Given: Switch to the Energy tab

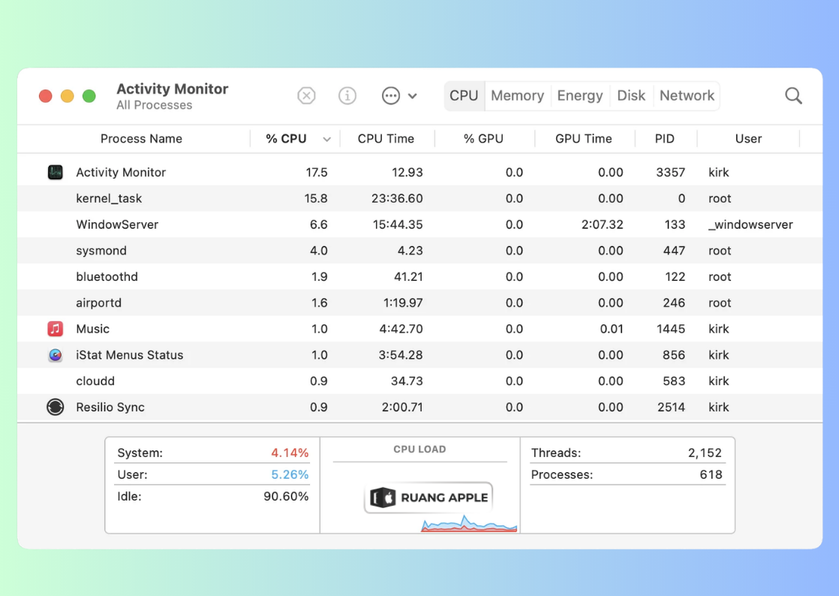Looking at the screenshot, I should 580,96.
